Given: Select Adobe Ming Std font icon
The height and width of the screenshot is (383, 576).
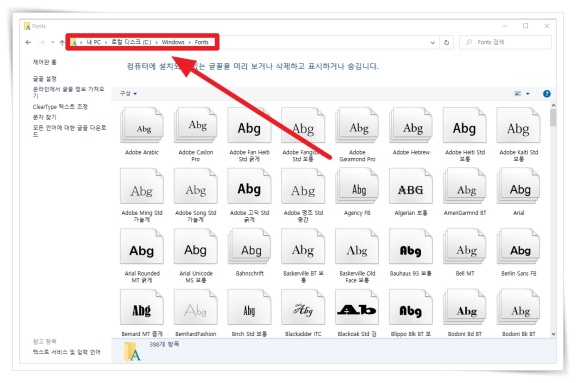Looking at the screenshot, I should click(x=142, y=186).
